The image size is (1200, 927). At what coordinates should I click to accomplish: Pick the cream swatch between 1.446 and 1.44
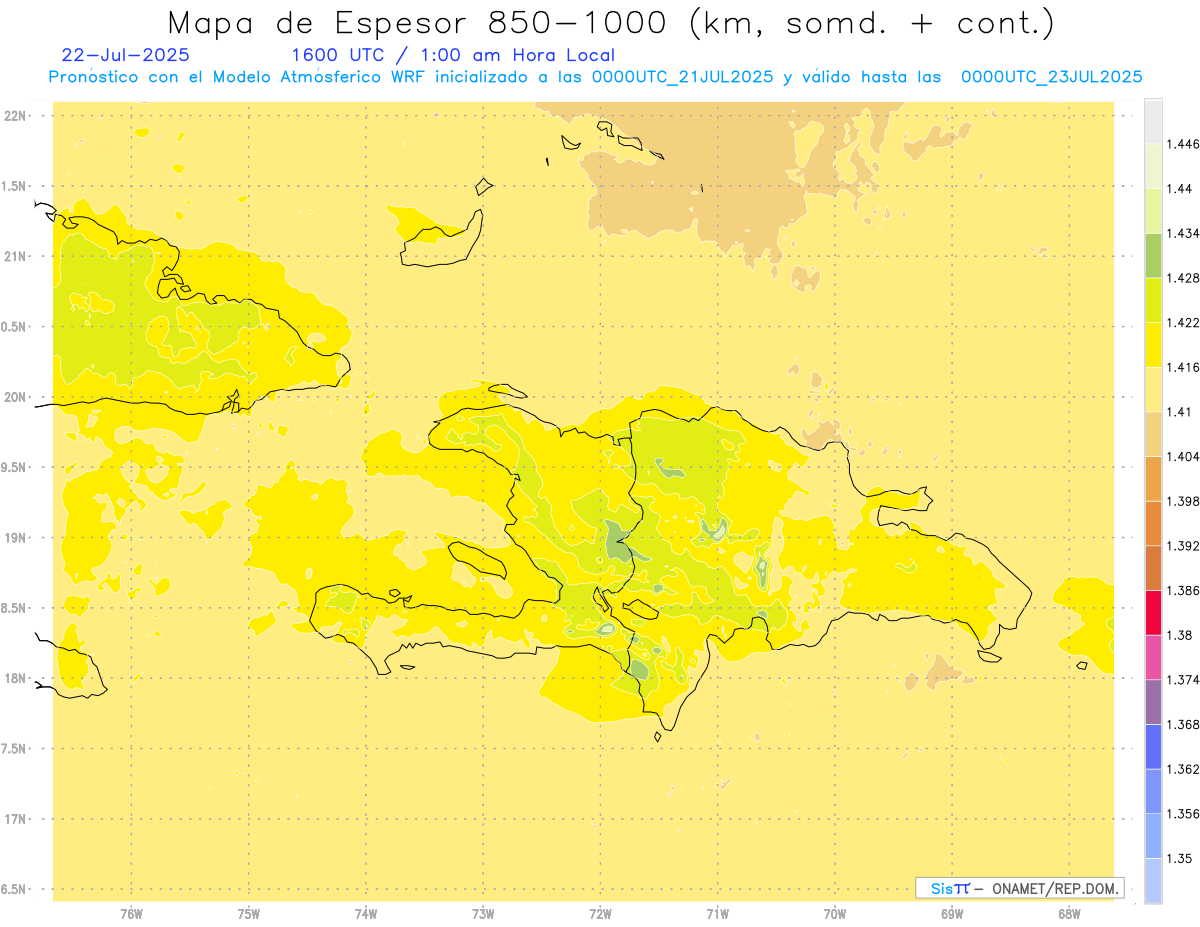click(x=1153, y=167)
